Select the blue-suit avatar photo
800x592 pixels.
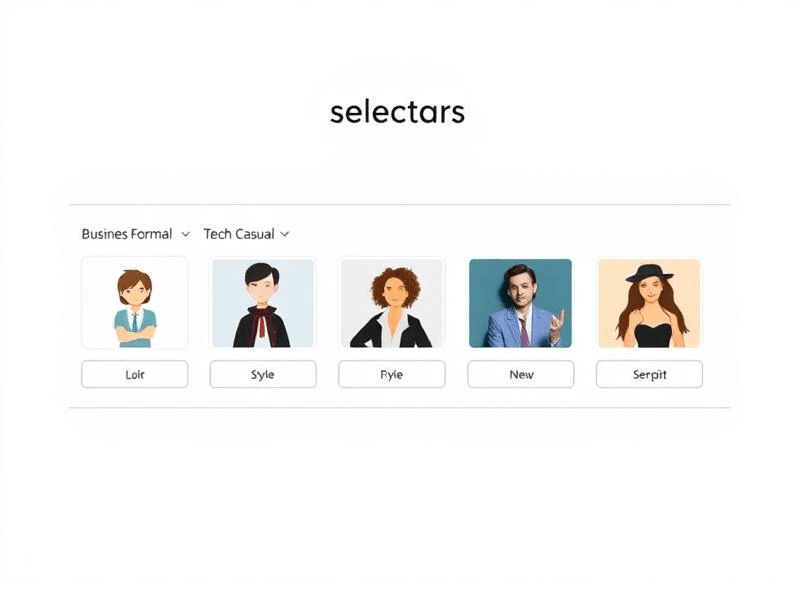click(x=520, y=302)
